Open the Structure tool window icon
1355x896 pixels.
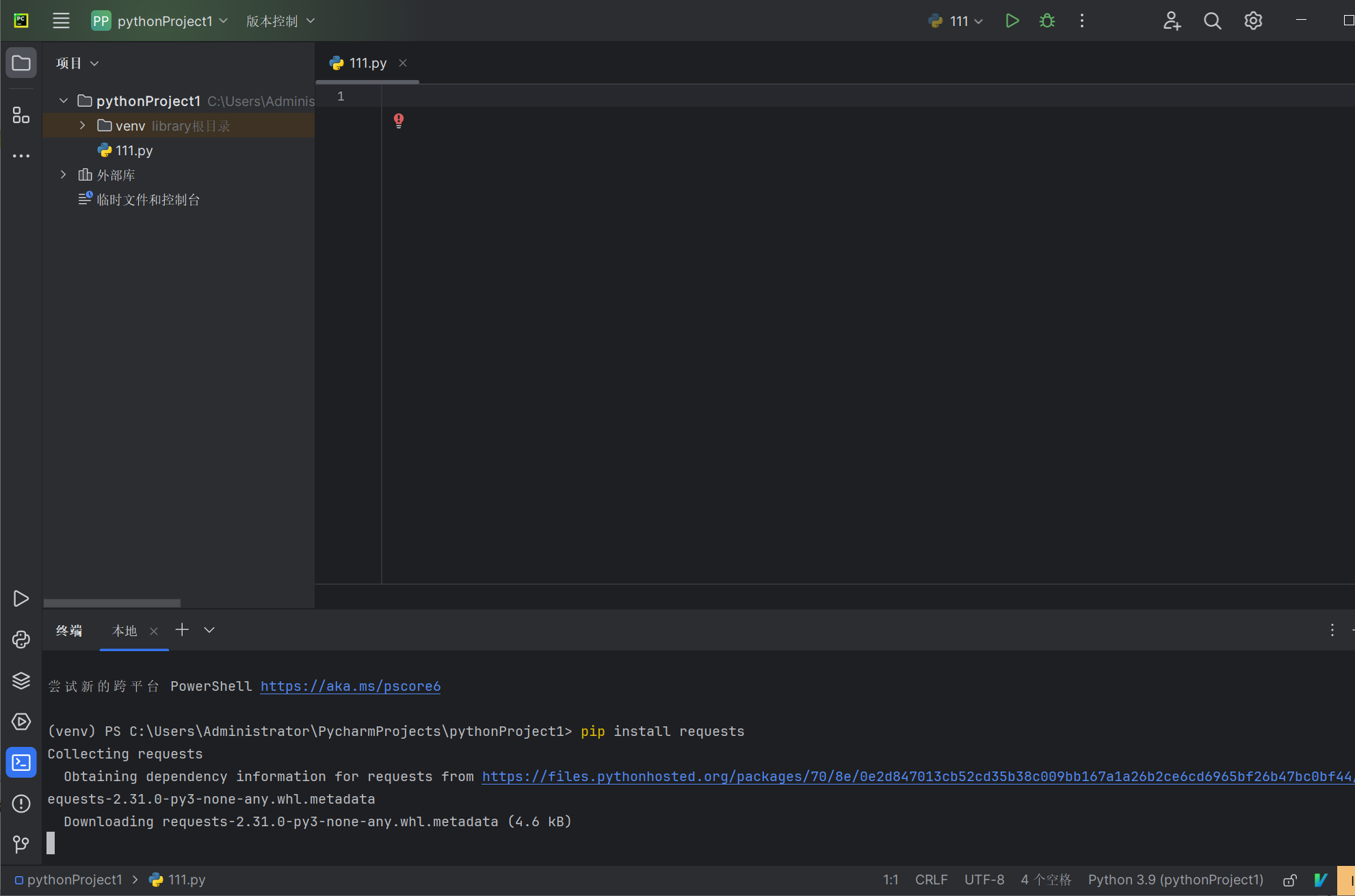click(x=21, y=115)
